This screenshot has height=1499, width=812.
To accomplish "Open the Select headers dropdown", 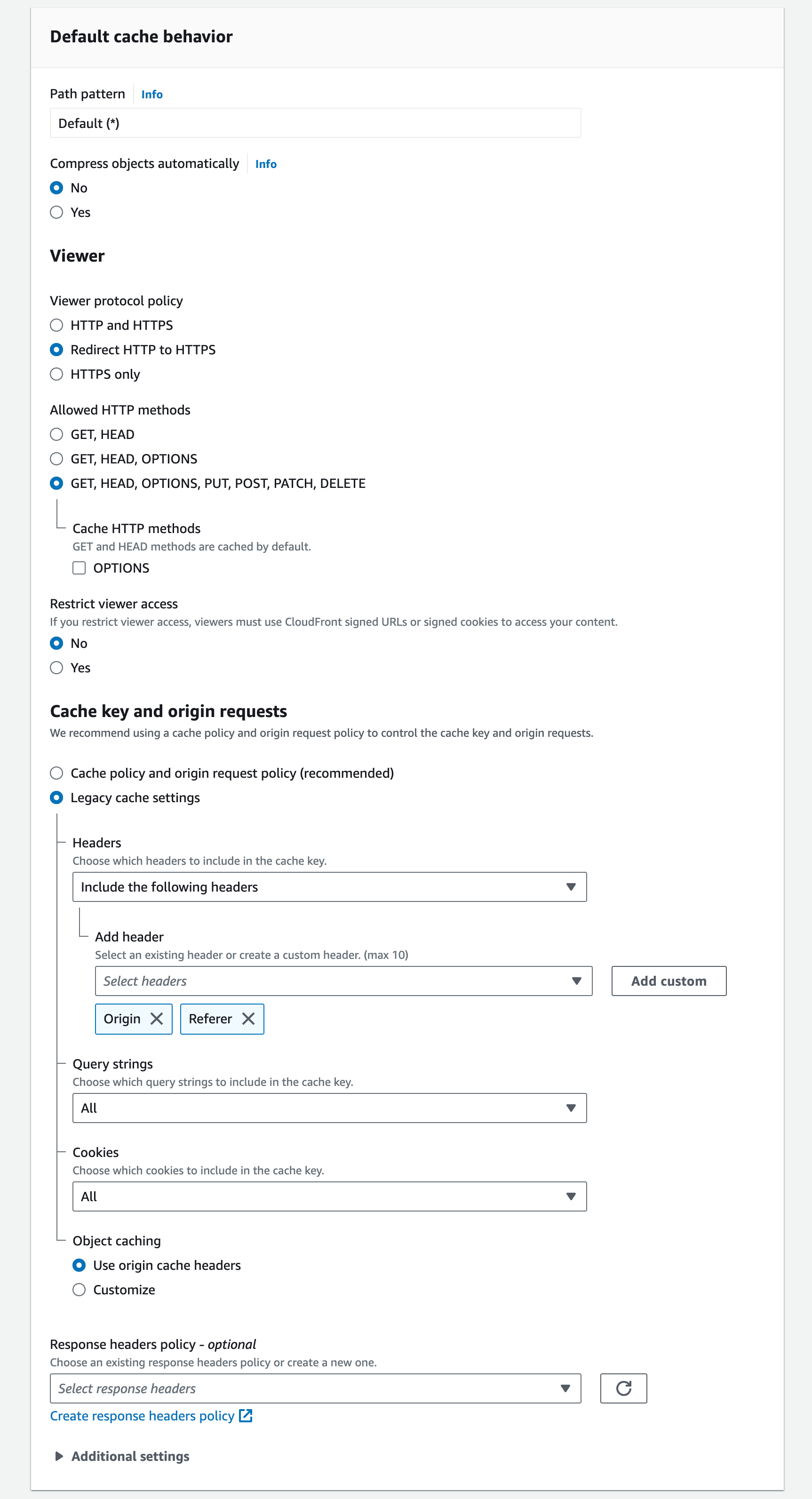I will (343, 981).
